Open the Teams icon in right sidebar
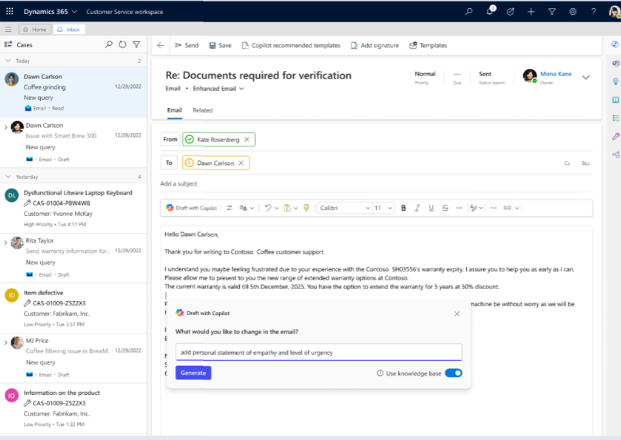The height and width of the screenshot is (440, 621). click(x=615, y=63)
